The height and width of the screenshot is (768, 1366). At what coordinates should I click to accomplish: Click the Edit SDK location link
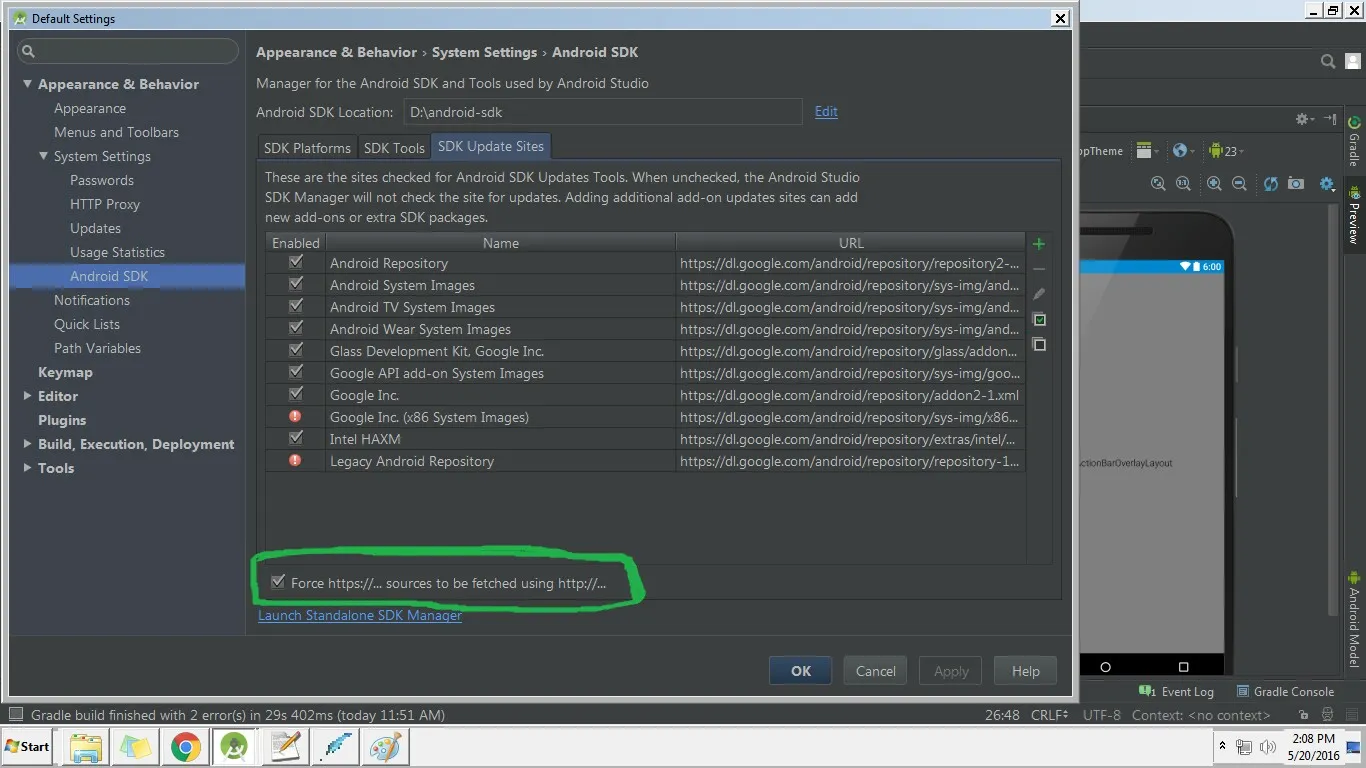pos(826,112)
